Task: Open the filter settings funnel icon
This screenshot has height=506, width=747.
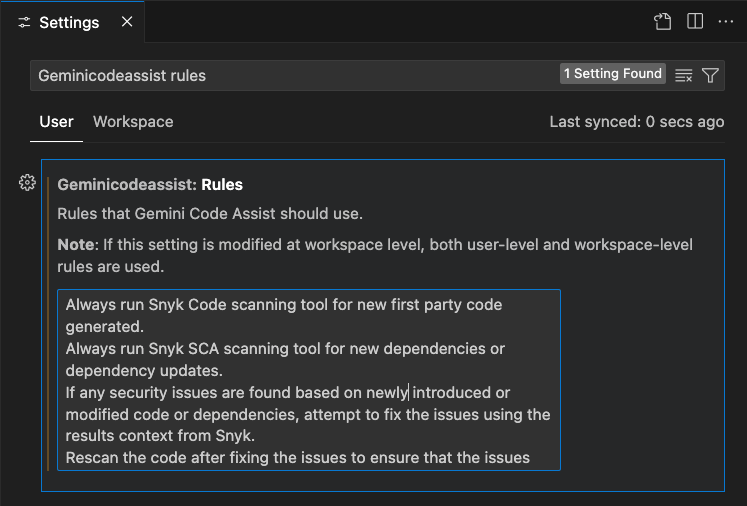Action: 710,75
